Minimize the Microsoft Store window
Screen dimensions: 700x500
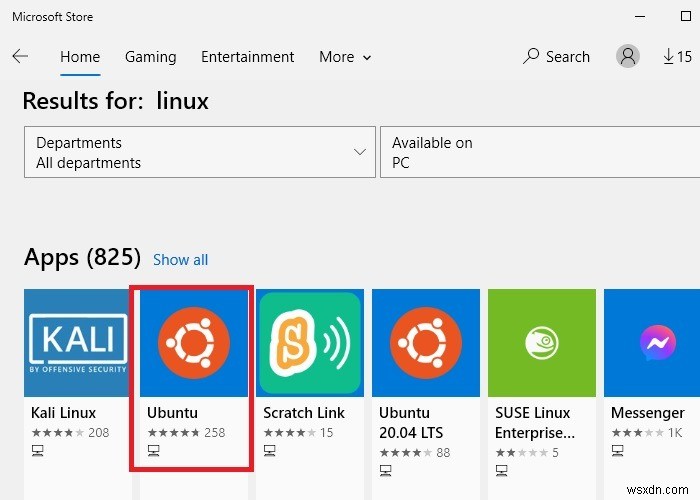point(640,17)
